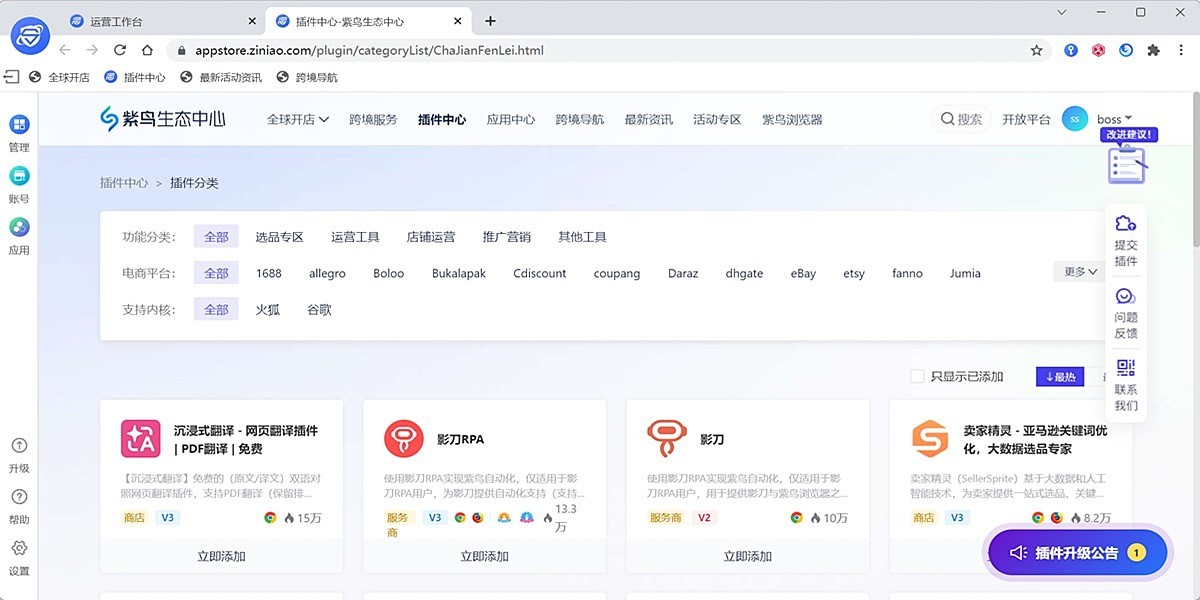Select 火狐 kernel support filter
1200x600 pixels.
pyautogui.click(x=267, y=309)
